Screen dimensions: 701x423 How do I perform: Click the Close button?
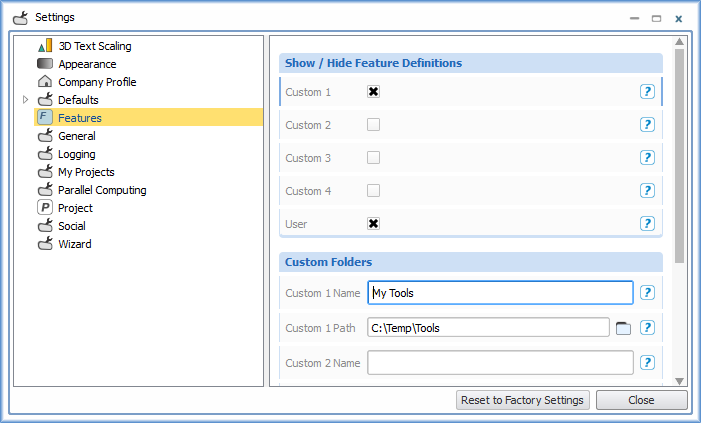(642, 400)
